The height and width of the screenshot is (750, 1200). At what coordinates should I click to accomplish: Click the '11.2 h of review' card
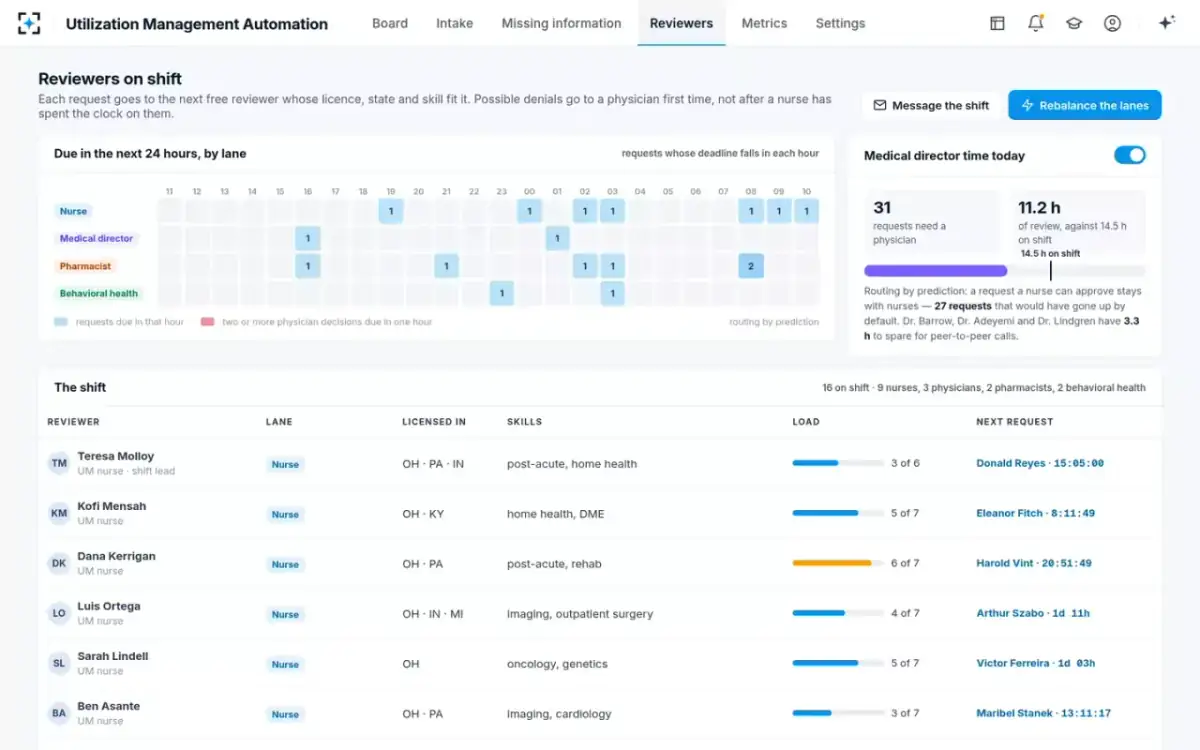coord(1077,222)
